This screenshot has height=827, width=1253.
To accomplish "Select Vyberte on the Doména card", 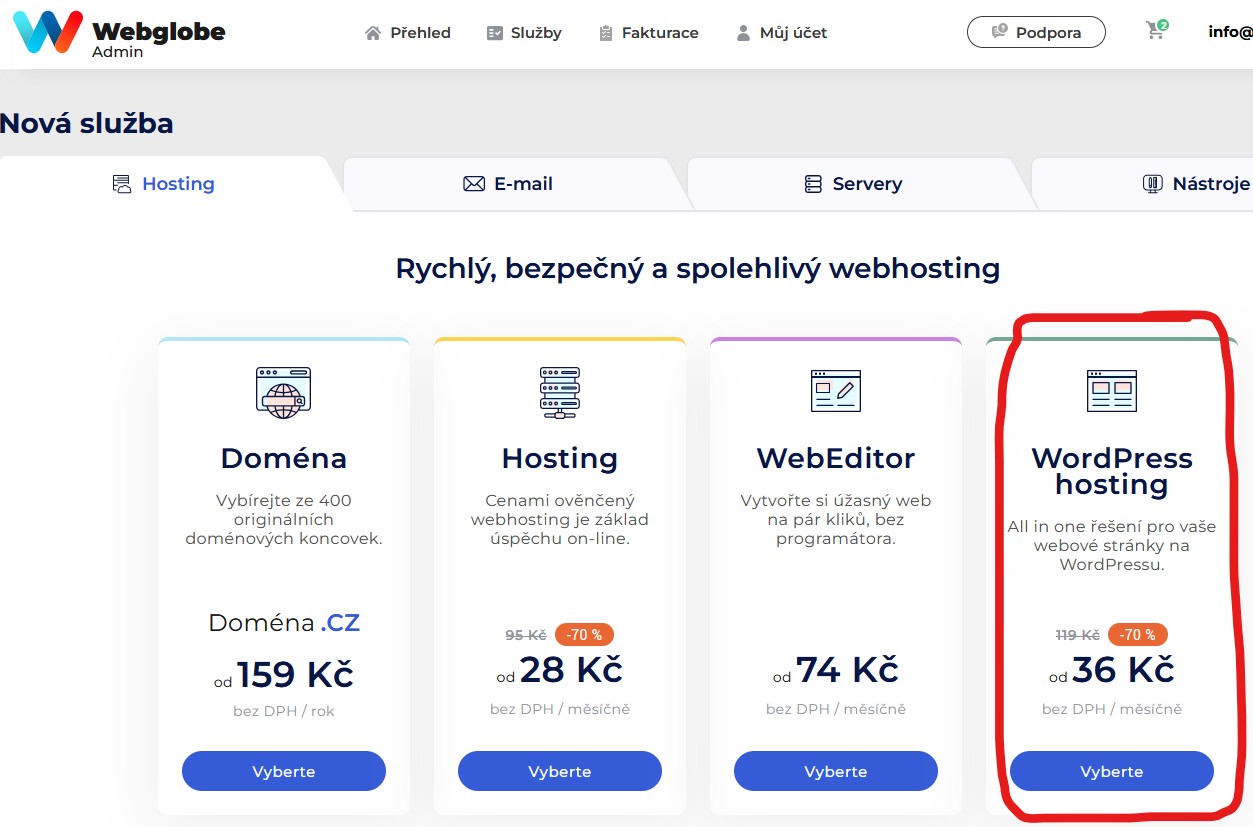I will pos(283,770).
